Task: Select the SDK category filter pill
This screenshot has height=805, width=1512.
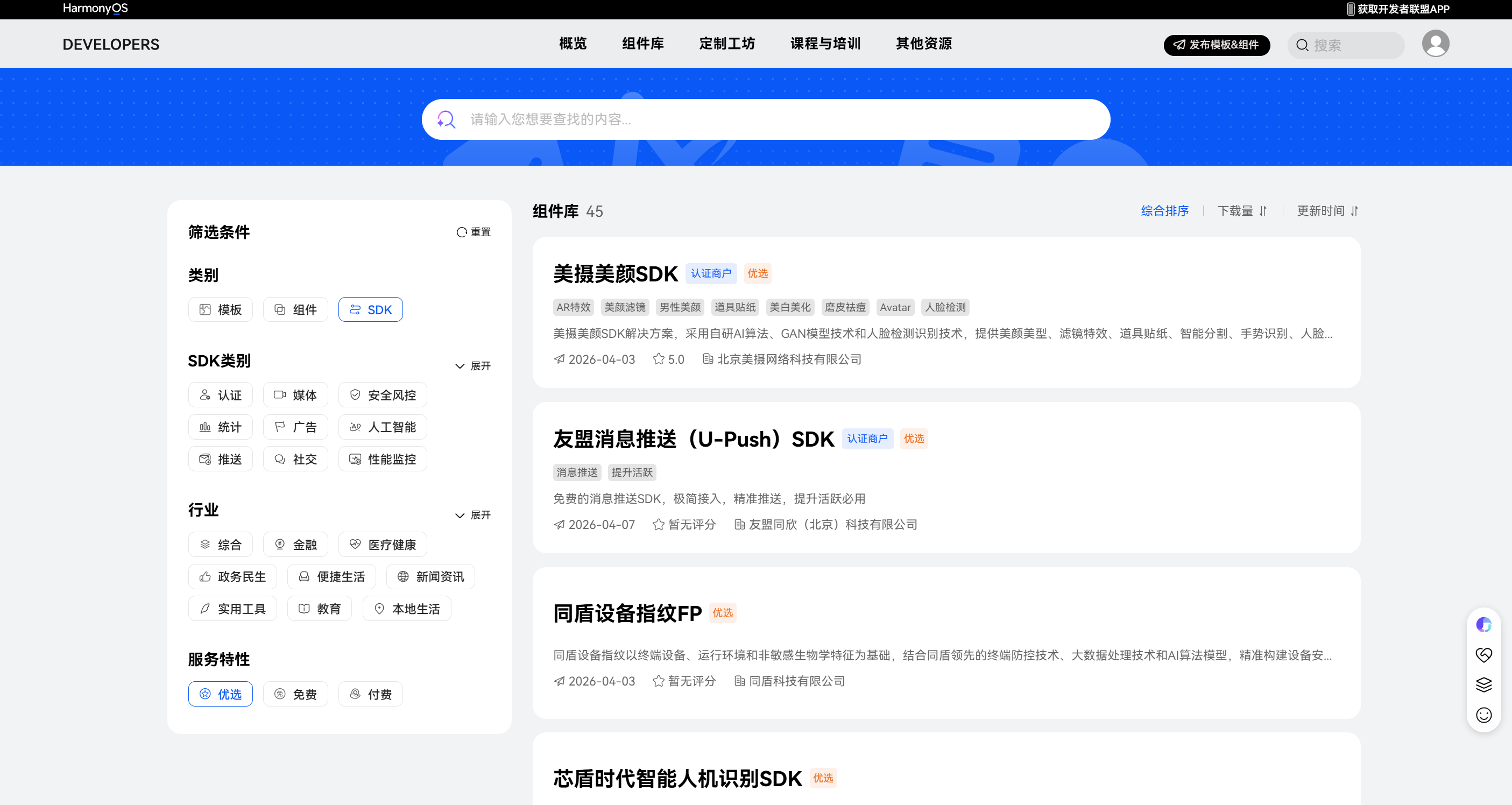Action: click(x=370, y=309)
